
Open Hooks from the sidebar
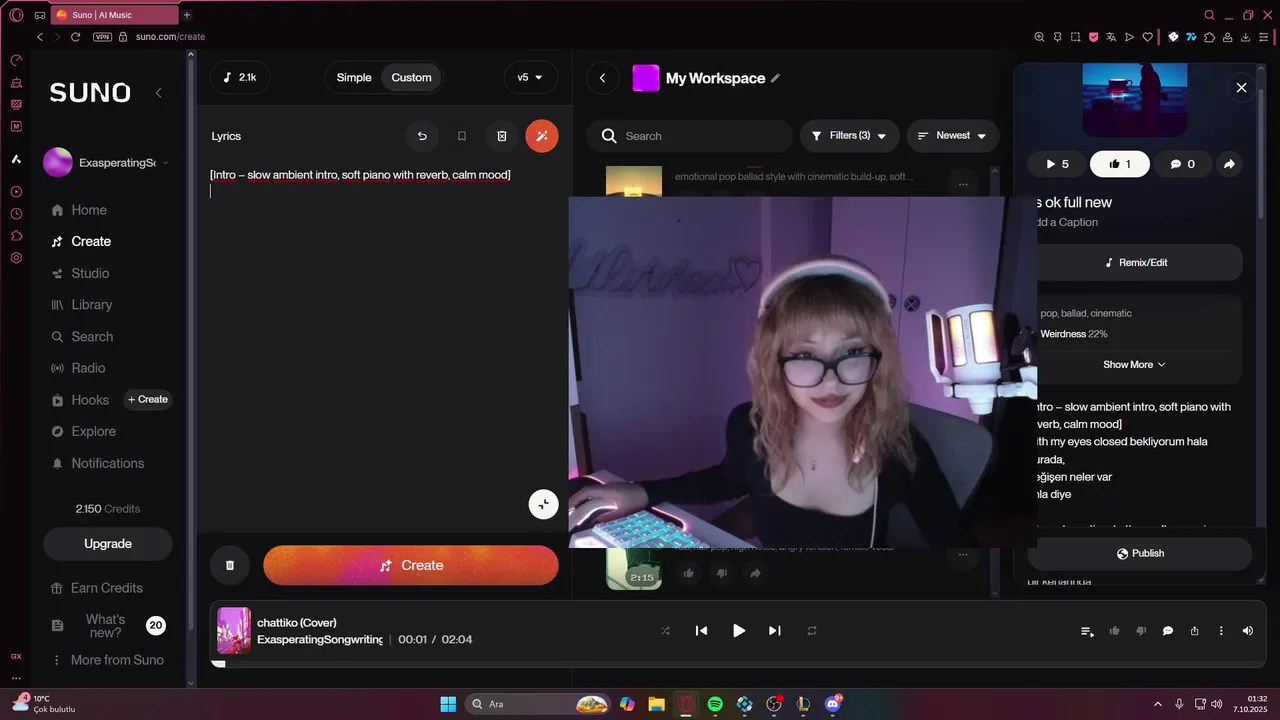(x=80, y=400)
